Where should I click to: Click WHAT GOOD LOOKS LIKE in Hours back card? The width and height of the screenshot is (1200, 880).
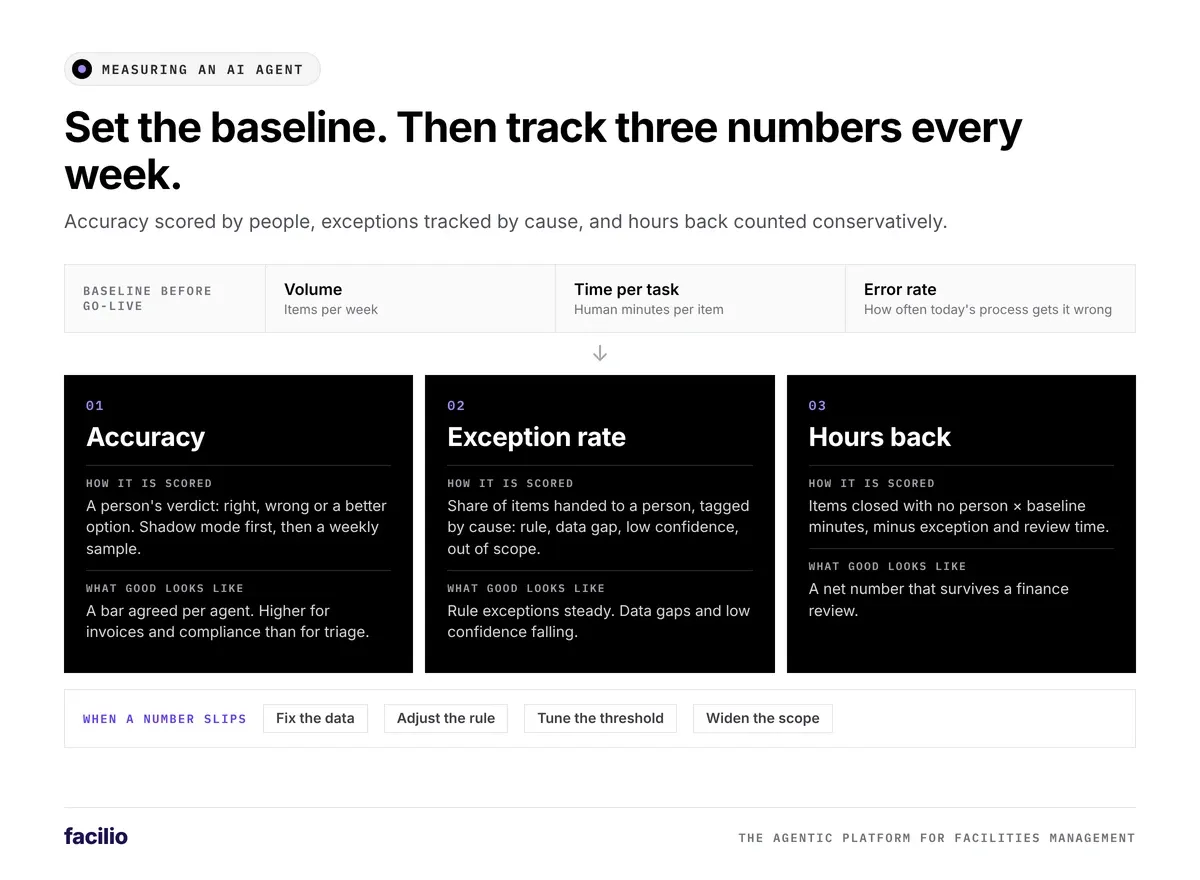tap(887, 566)
